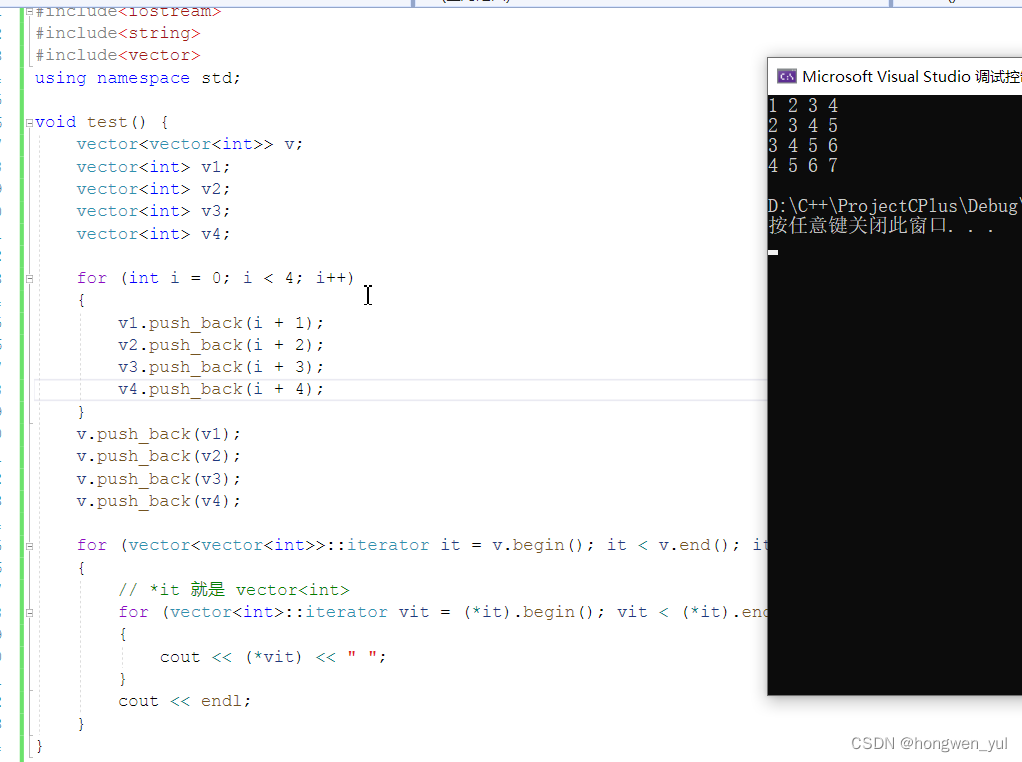Click the CSDN @hongwen_yul watermark text
1022x762 pixels.
(x=932, y=743)
